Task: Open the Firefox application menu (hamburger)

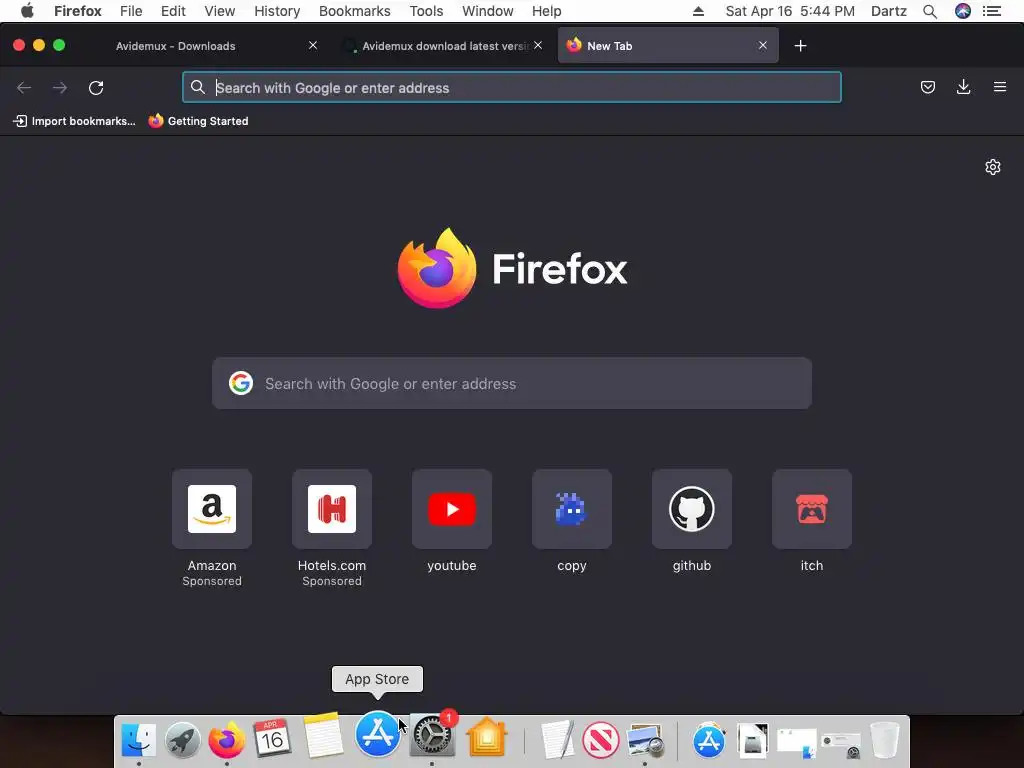Action: click(x=1000, y=87)
